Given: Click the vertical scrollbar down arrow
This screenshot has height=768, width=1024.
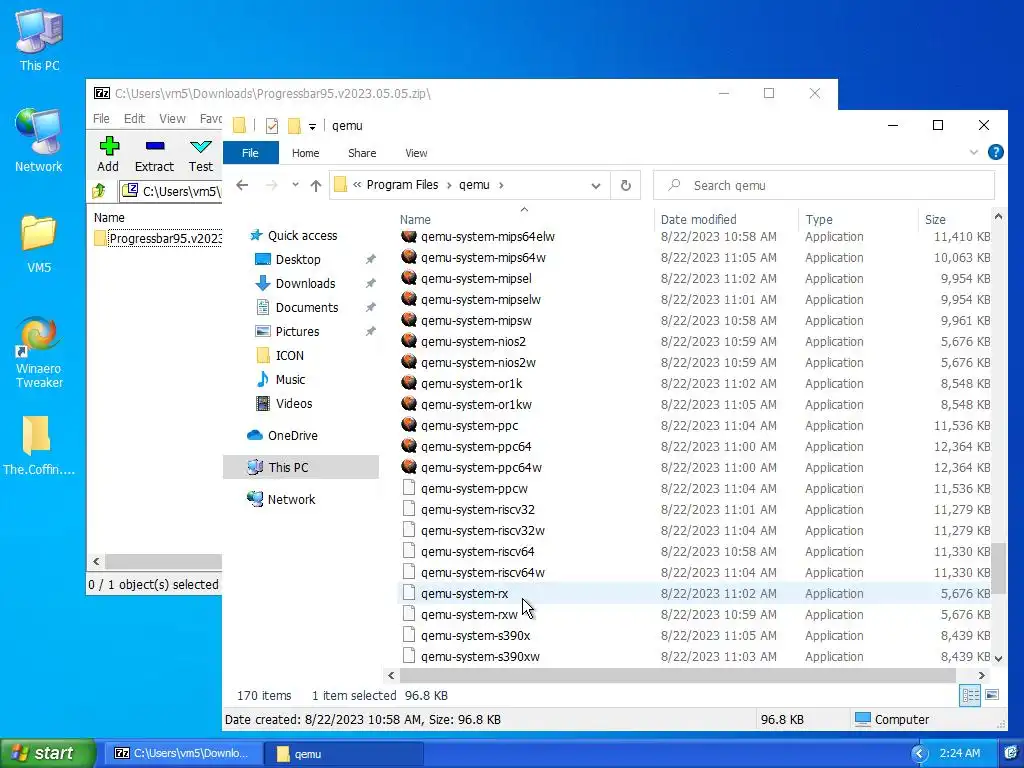Looking at the screenshot, I should pyautogui.click(x=998, y=658).
